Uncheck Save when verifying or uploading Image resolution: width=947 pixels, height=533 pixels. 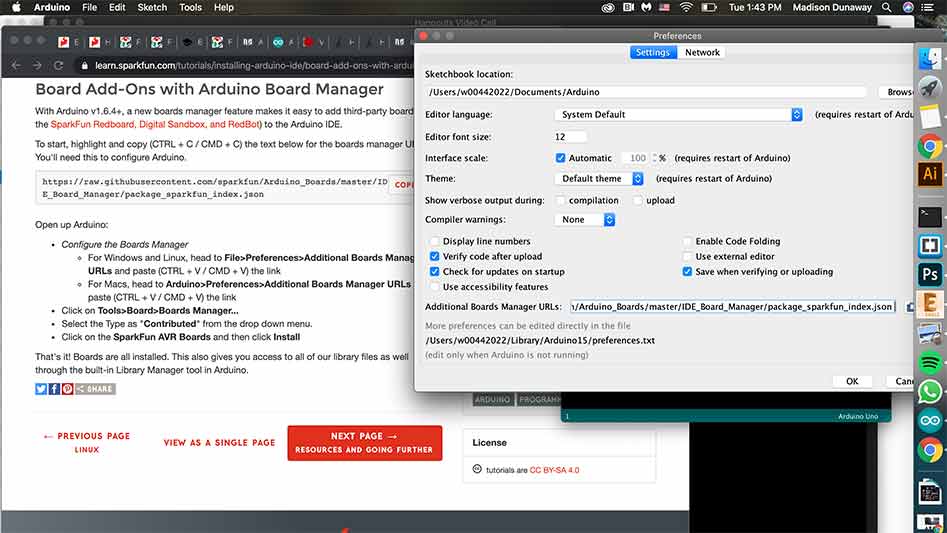click(x=687, y=272)
